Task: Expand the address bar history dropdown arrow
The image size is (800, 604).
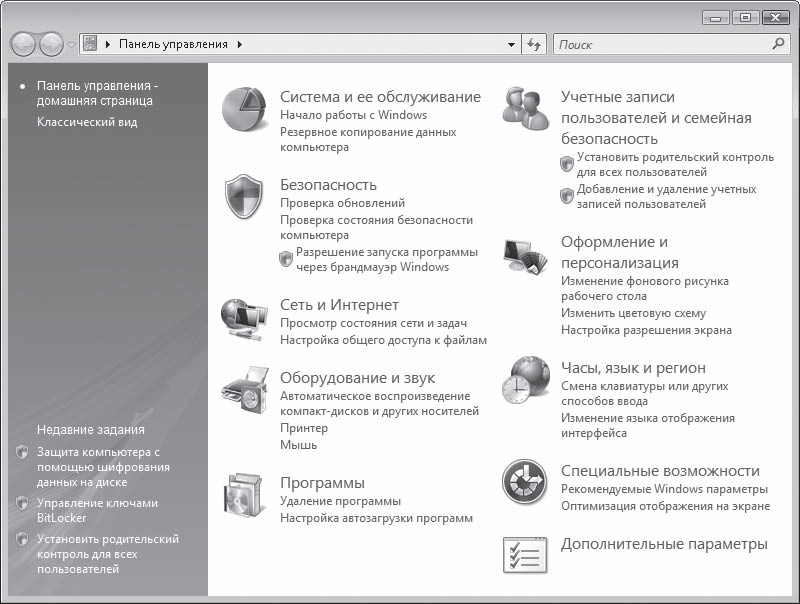Action: (511, 45)
